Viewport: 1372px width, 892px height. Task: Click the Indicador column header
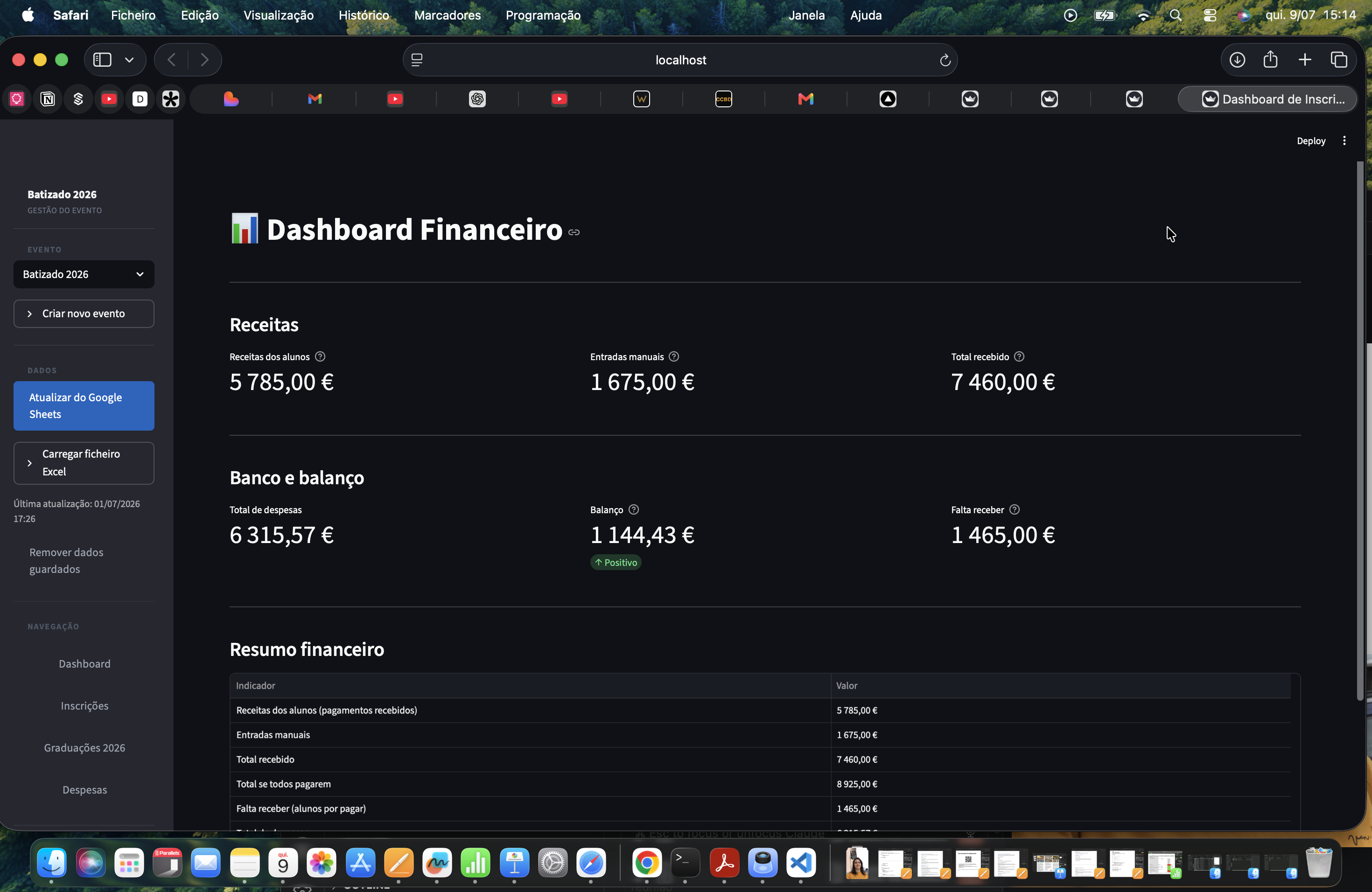[530, 686]
